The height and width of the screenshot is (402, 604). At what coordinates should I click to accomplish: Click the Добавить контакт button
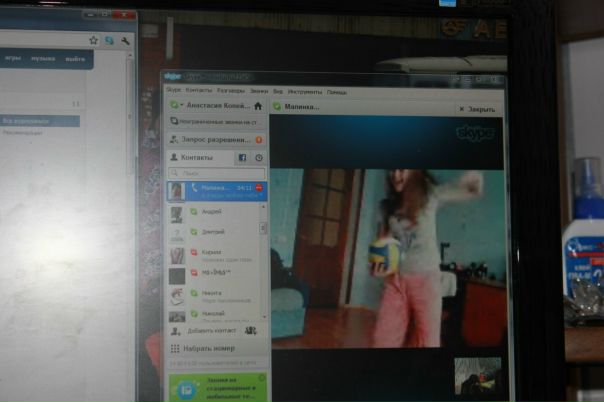point(208,330)
